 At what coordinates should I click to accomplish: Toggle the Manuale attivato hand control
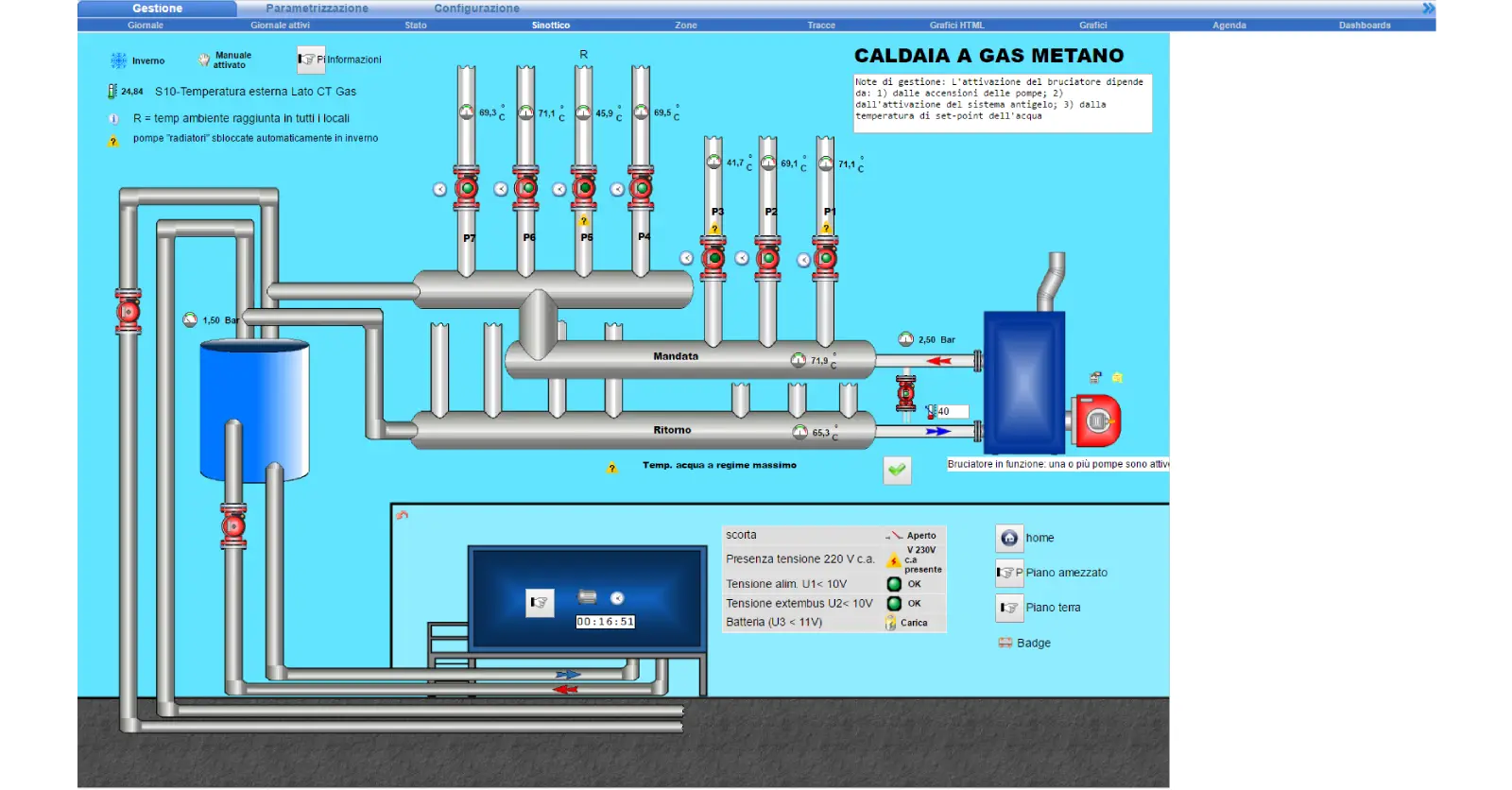(x=204, y=60)
